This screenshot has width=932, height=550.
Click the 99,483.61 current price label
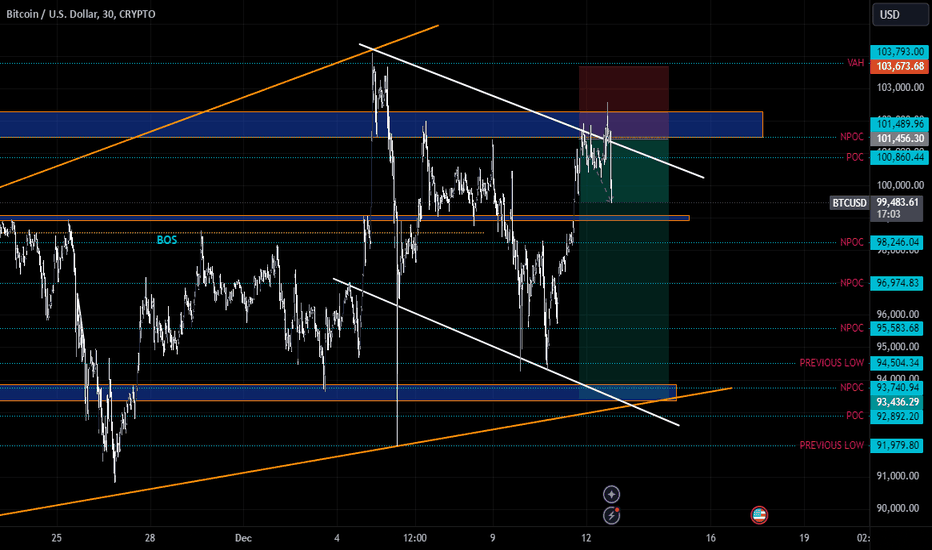point(897,202)
